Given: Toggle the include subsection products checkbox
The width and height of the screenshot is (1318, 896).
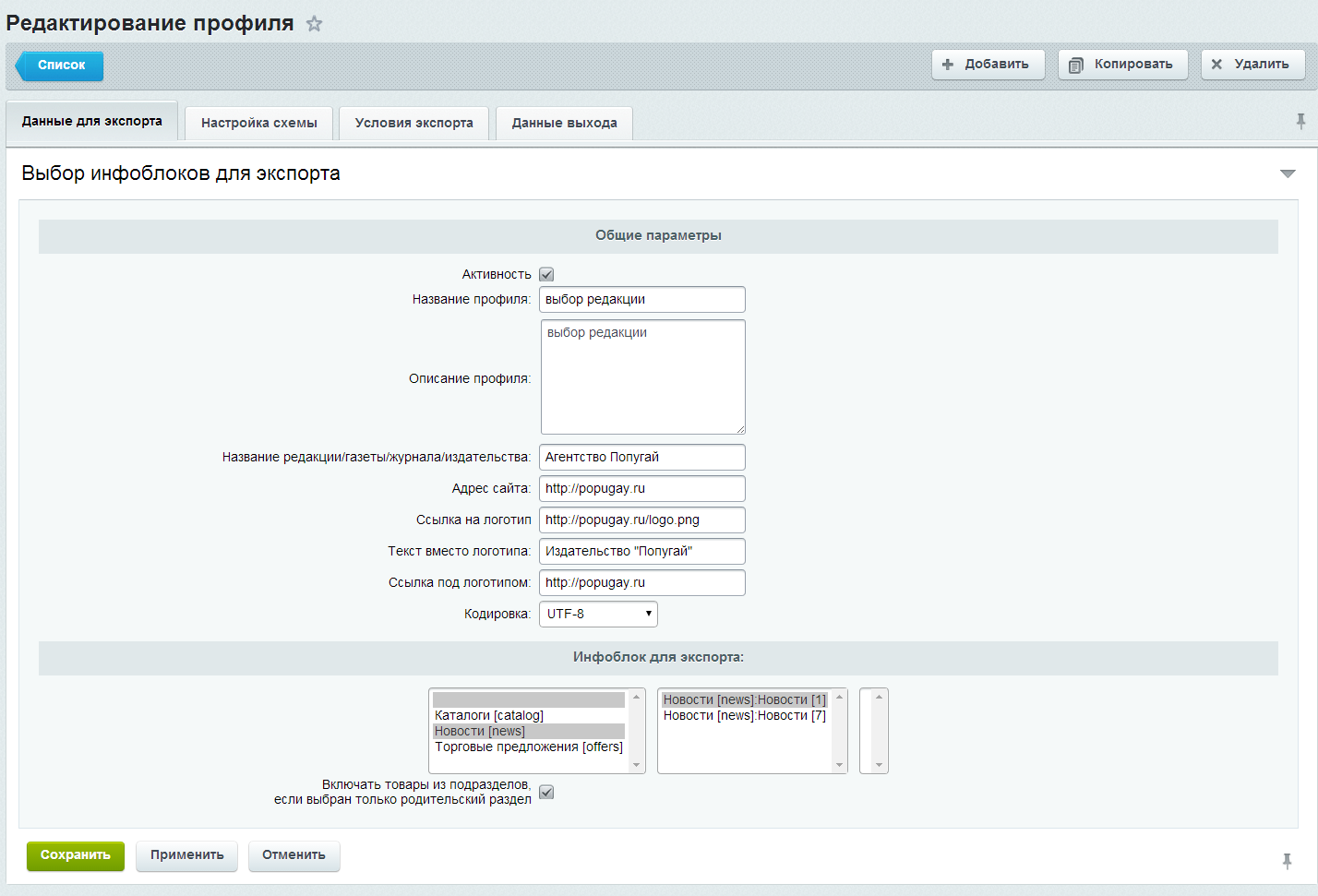Looking at the screenshot, I should [x=546, y=793].
